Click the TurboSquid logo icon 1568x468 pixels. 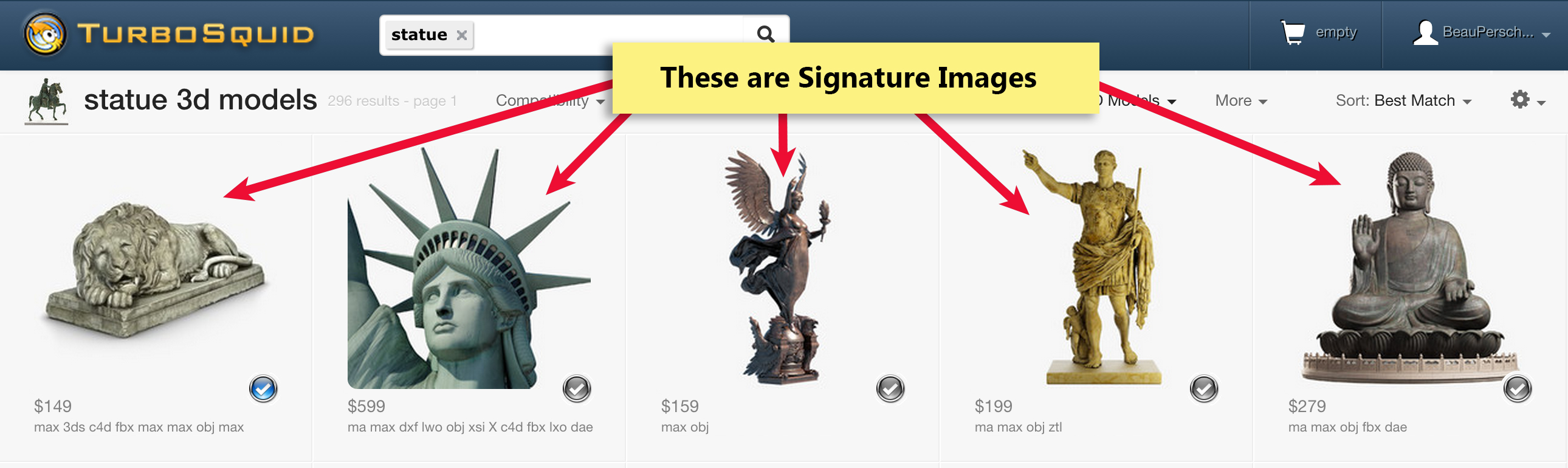coord(44,34)
